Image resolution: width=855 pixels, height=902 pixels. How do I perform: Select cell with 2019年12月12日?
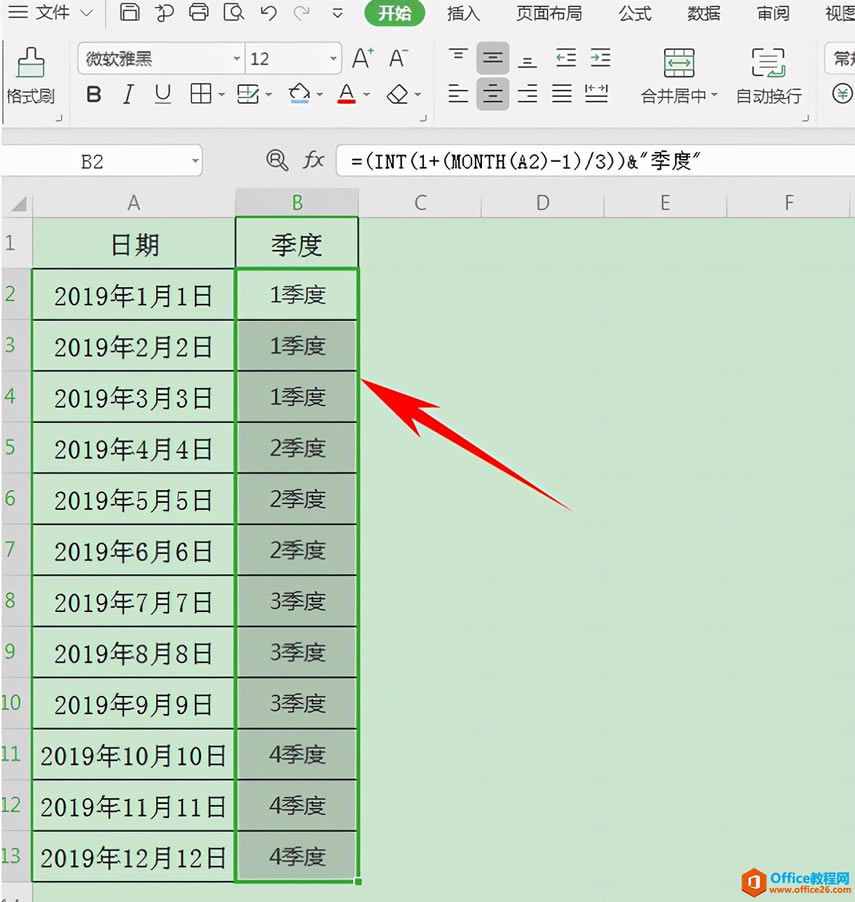(133, 857)
